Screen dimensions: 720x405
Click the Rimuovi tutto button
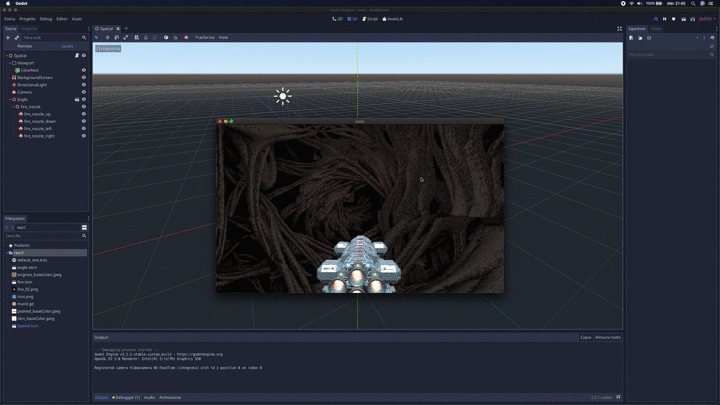(608, 337)
